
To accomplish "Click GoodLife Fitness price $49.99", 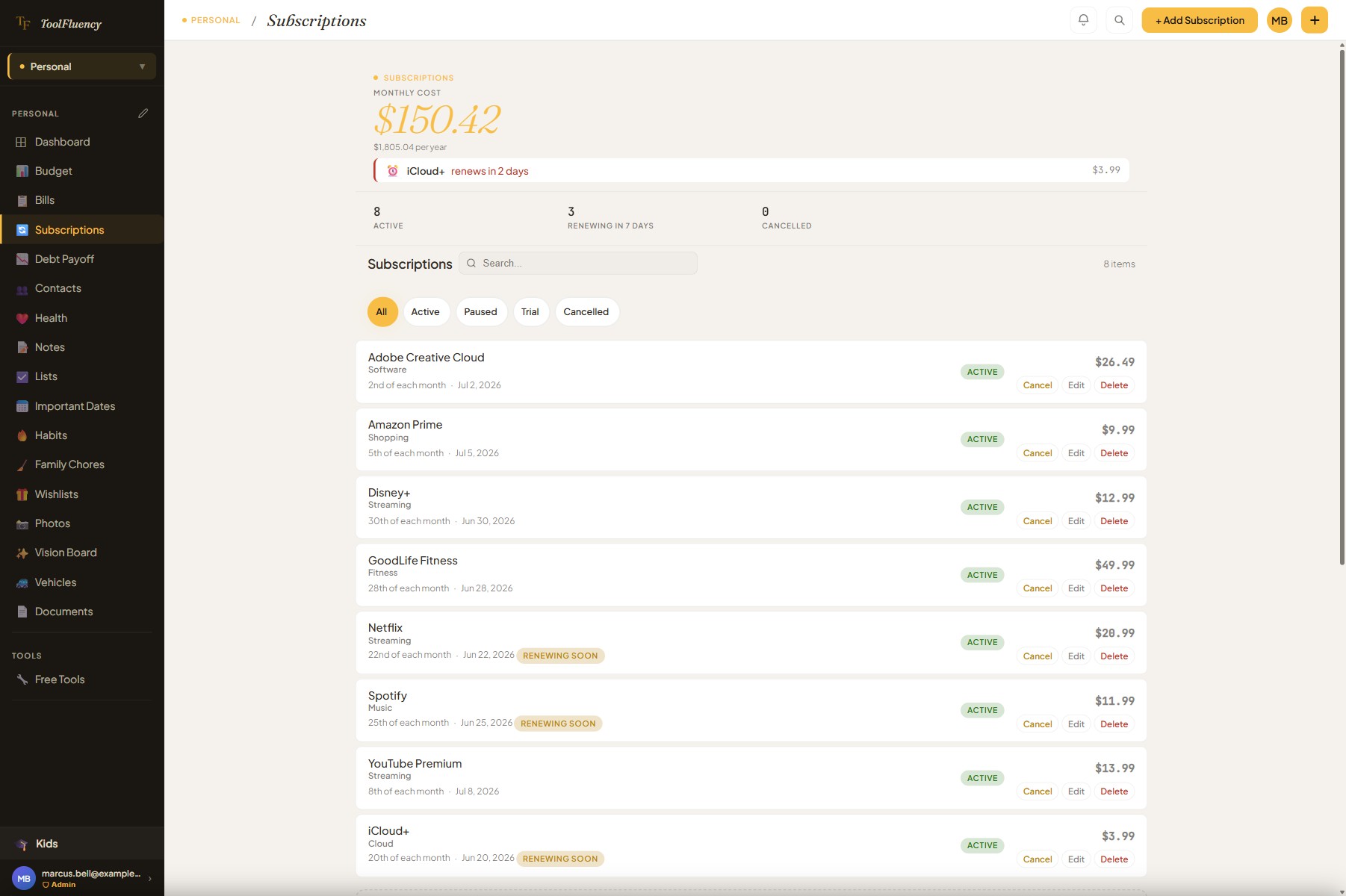I will click(1114, 565).
